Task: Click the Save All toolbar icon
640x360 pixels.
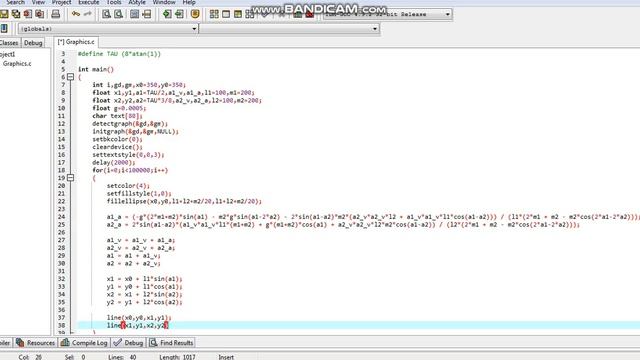Action: [x=16, y=14]
